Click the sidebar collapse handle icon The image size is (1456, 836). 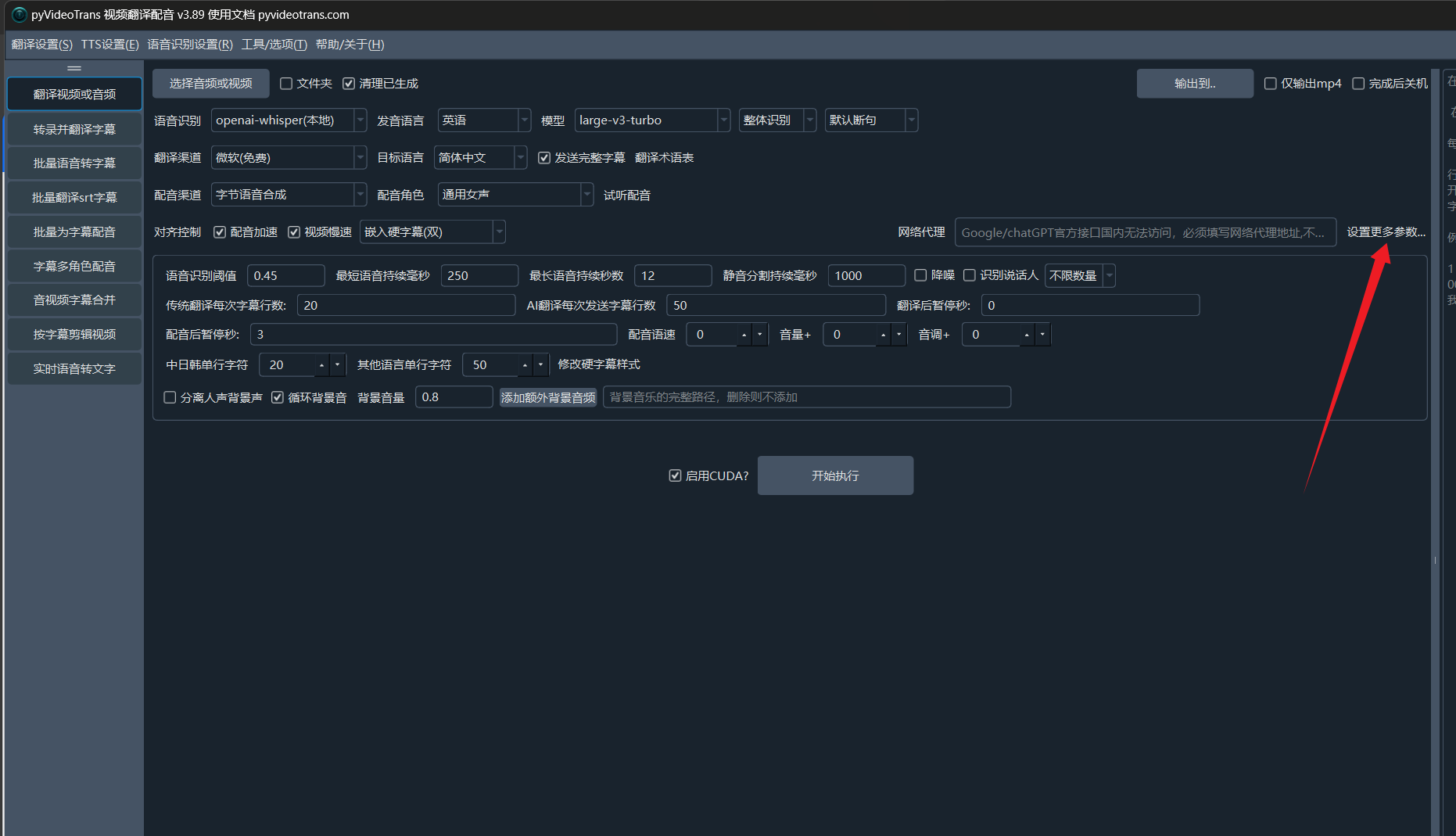pyautogui.click(x=74, y=69)
